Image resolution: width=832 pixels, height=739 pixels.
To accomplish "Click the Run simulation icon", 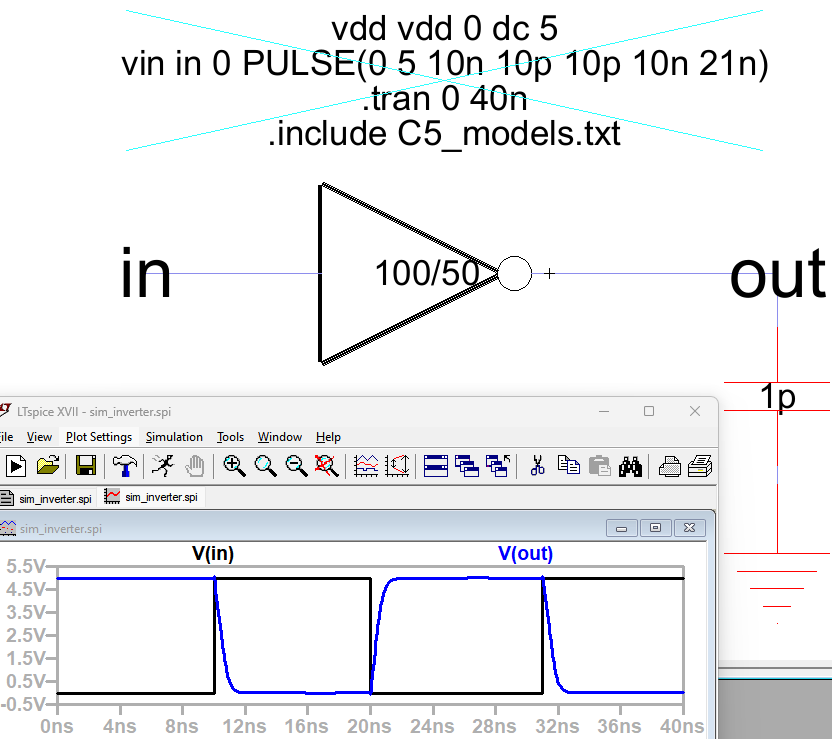I will 16,465.
